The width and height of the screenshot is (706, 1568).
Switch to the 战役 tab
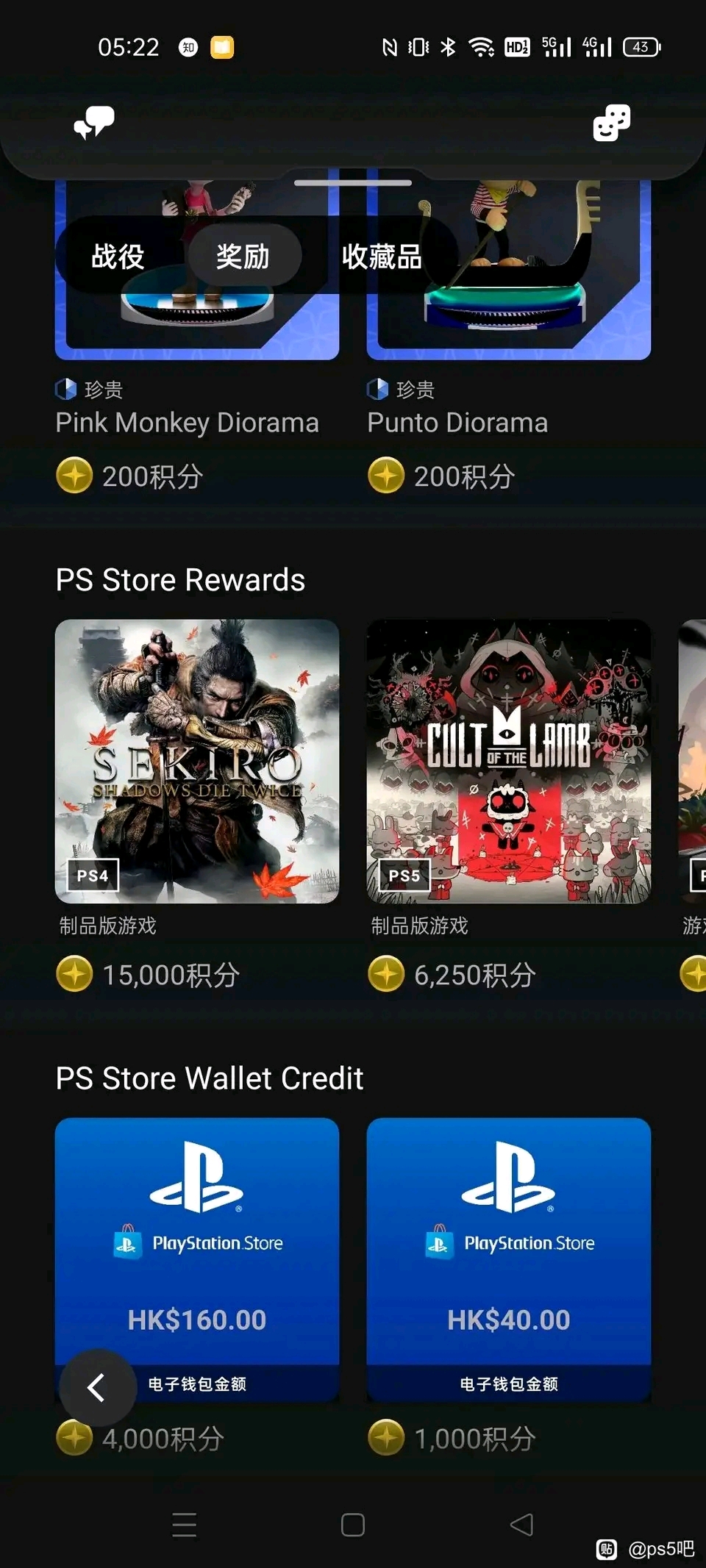point(118,257)
